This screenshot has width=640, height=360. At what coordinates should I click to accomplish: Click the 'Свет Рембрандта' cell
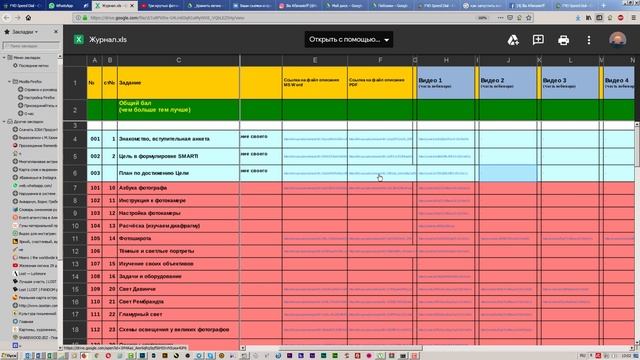[x=178, y=302]
